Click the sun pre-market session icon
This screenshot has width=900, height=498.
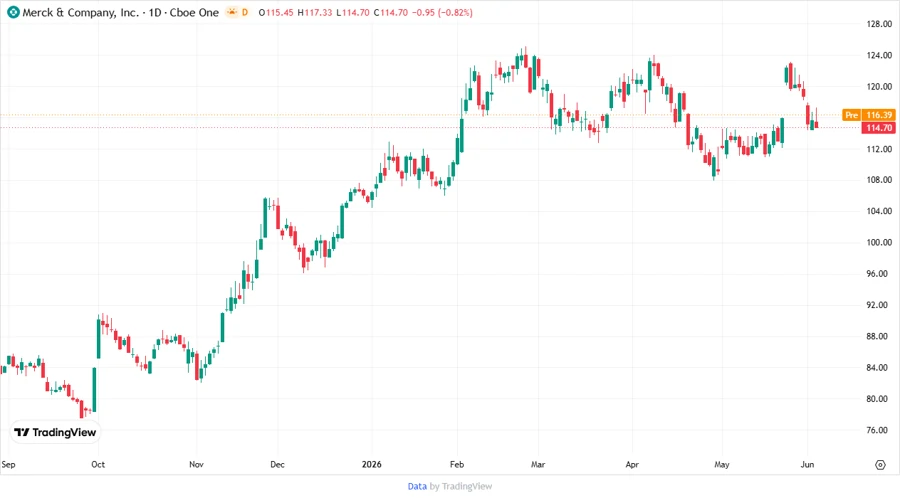[x=232, y=13]
